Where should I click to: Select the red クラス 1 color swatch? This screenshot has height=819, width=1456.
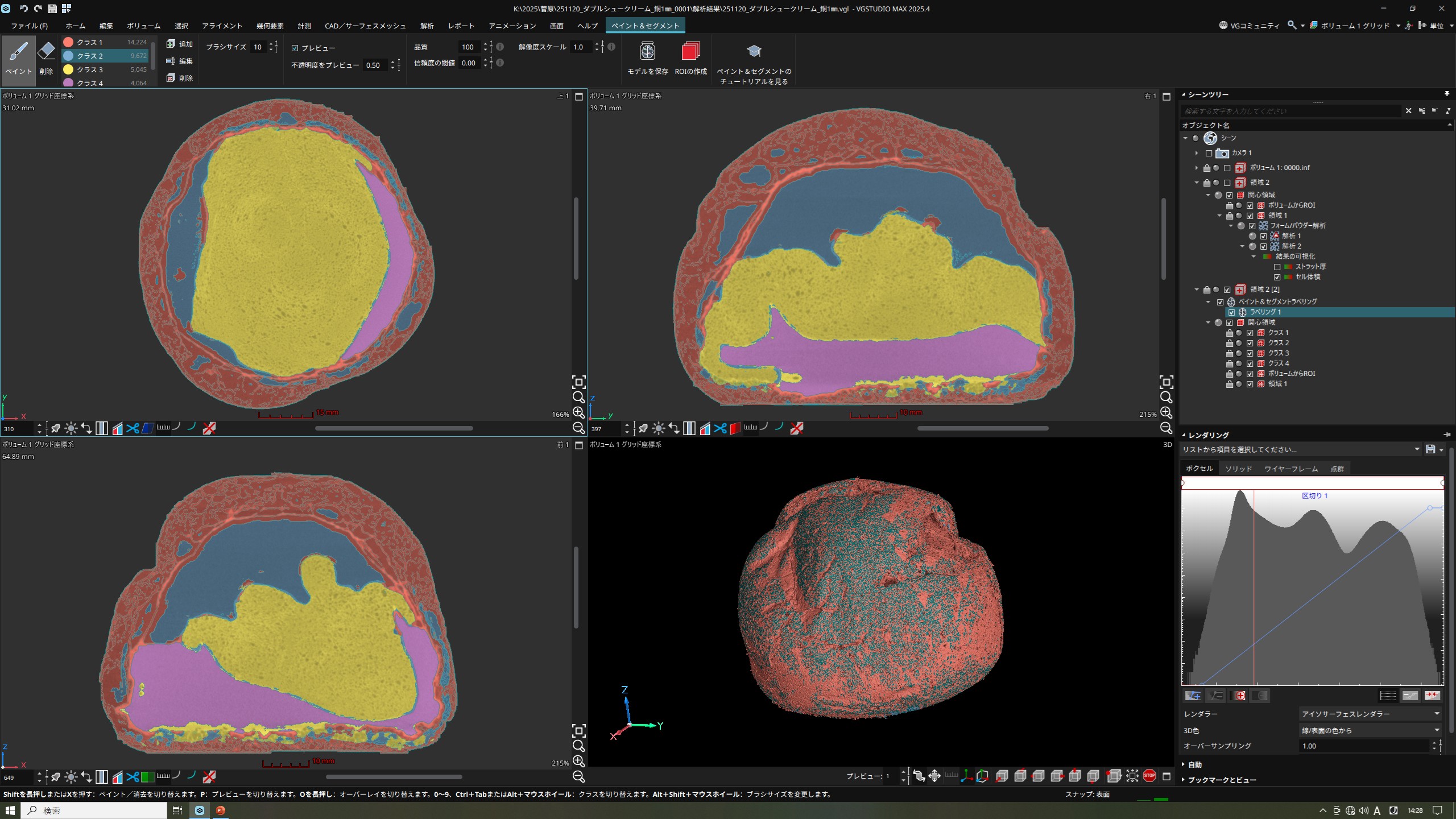(68, 42)
